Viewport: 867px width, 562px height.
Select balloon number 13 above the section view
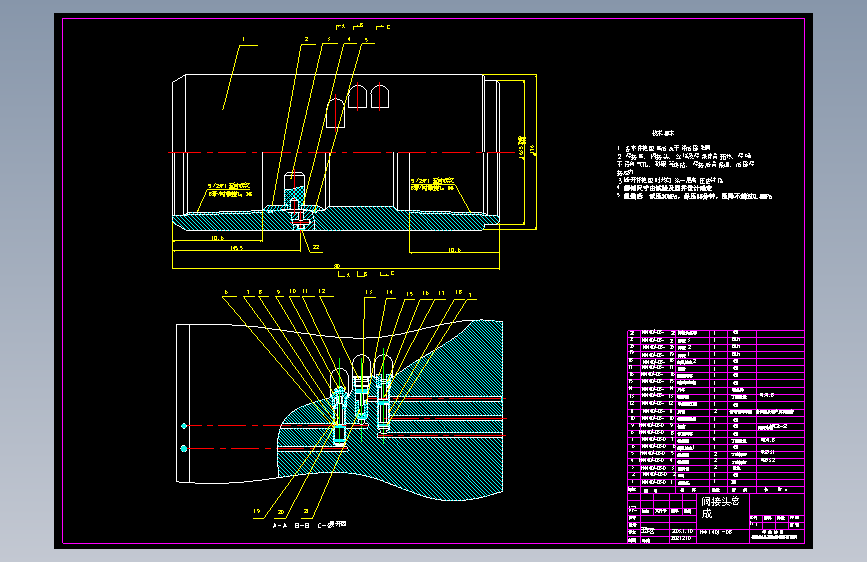click(369, 292)
